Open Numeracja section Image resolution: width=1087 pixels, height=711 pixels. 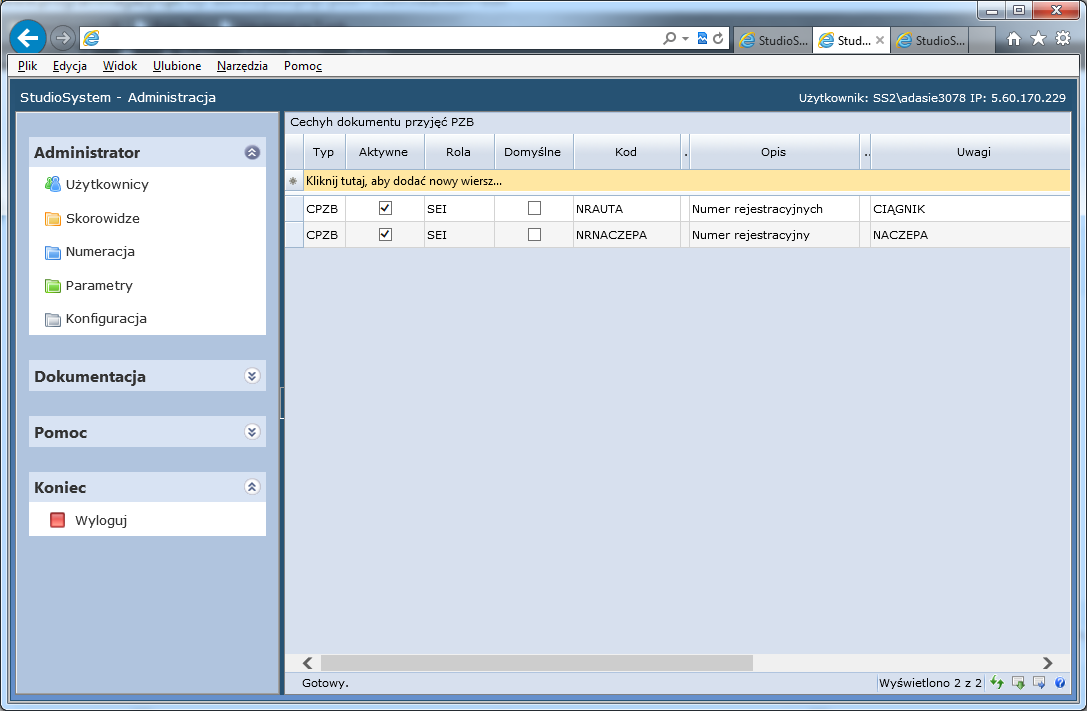(100, 252)
